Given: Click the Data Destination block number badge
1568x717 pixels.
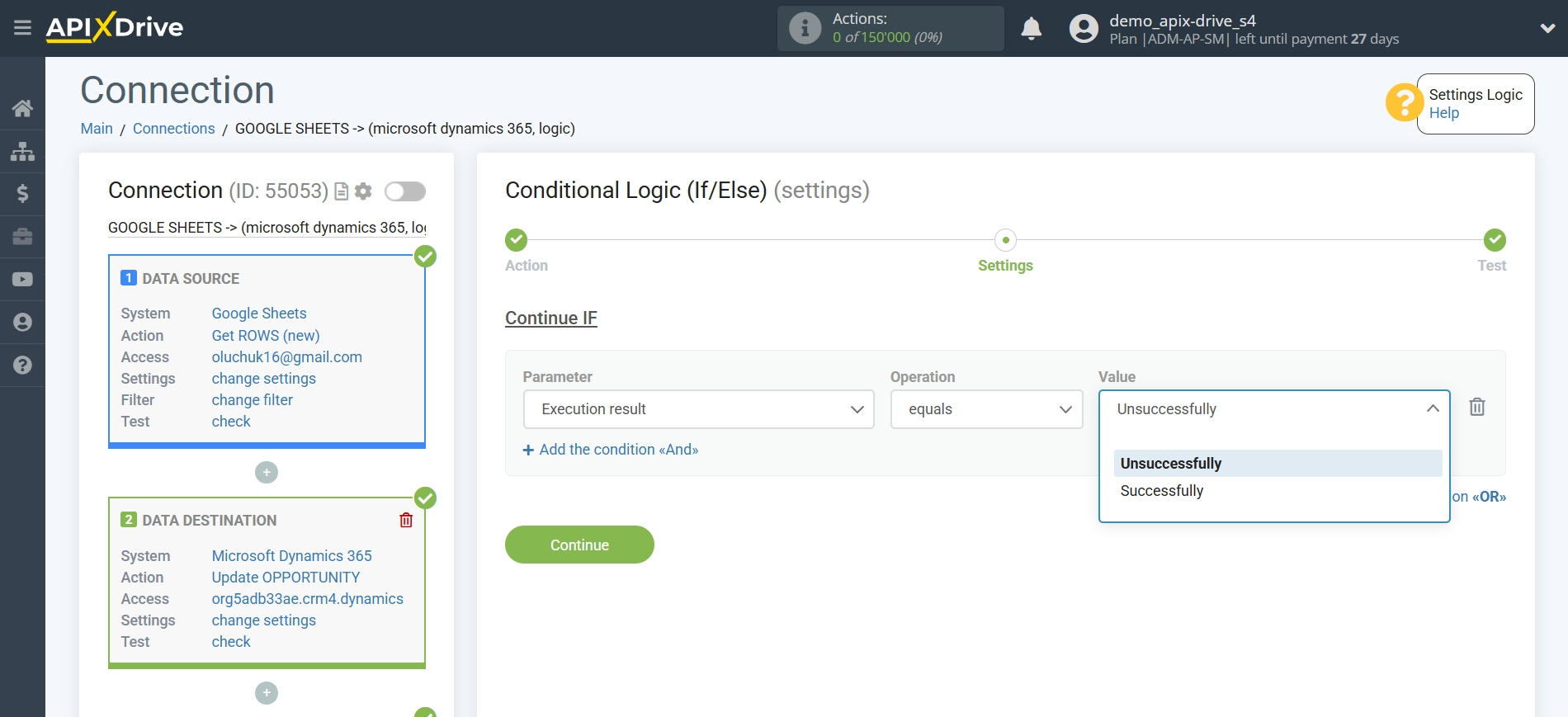Looking at the screenshot, I should pyautogui.click(x=129, y=520).
